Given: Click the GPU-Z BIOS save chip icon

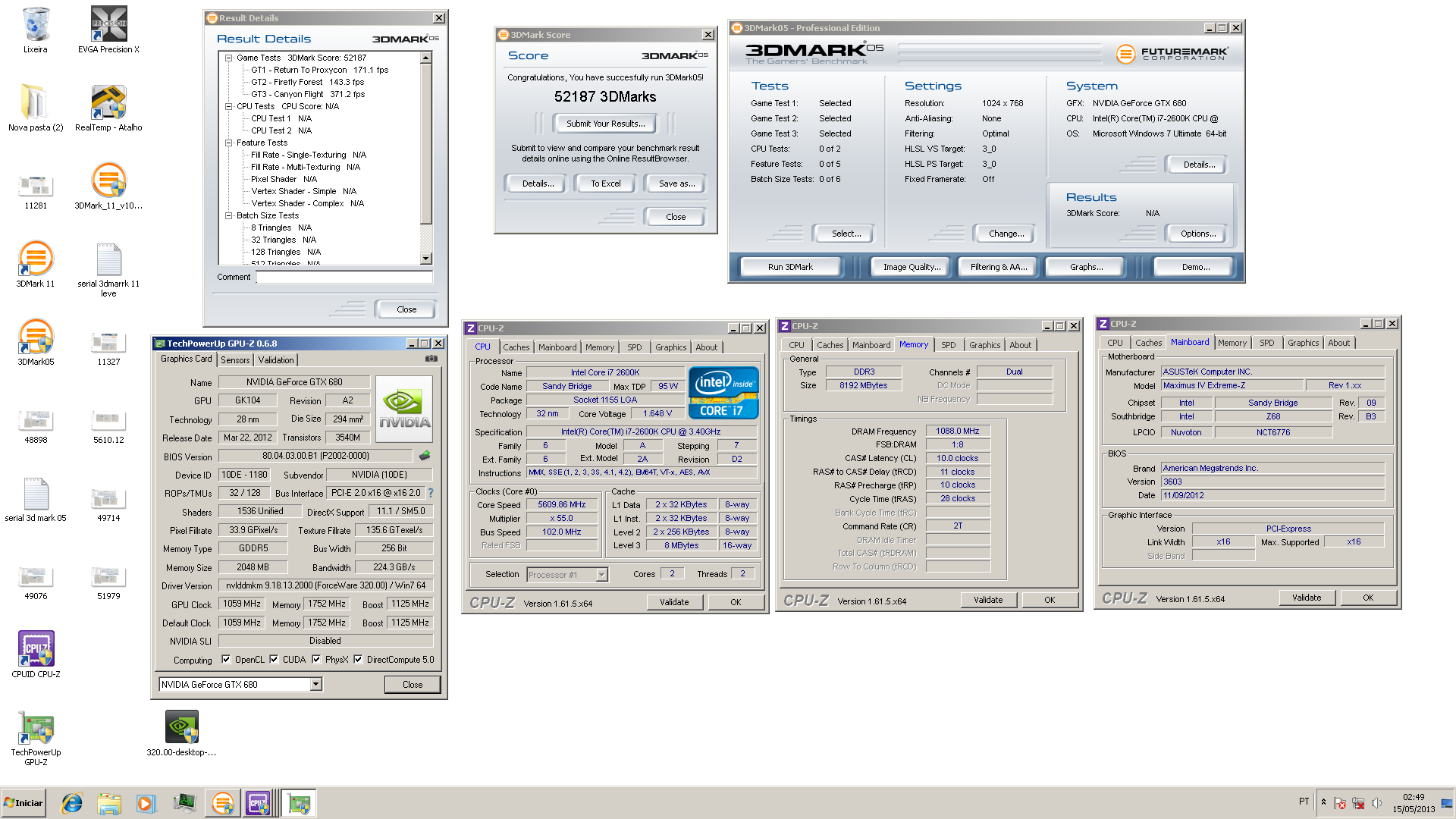Looking at the screenshot, I should pyautogui.click(x=425, y=456).
